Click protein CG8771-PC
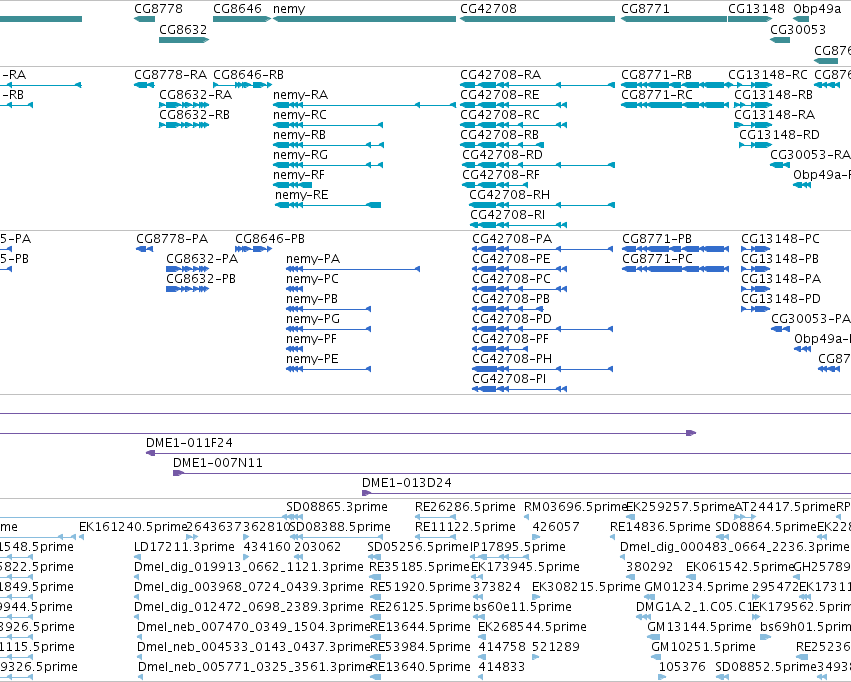 coord(675,269)
